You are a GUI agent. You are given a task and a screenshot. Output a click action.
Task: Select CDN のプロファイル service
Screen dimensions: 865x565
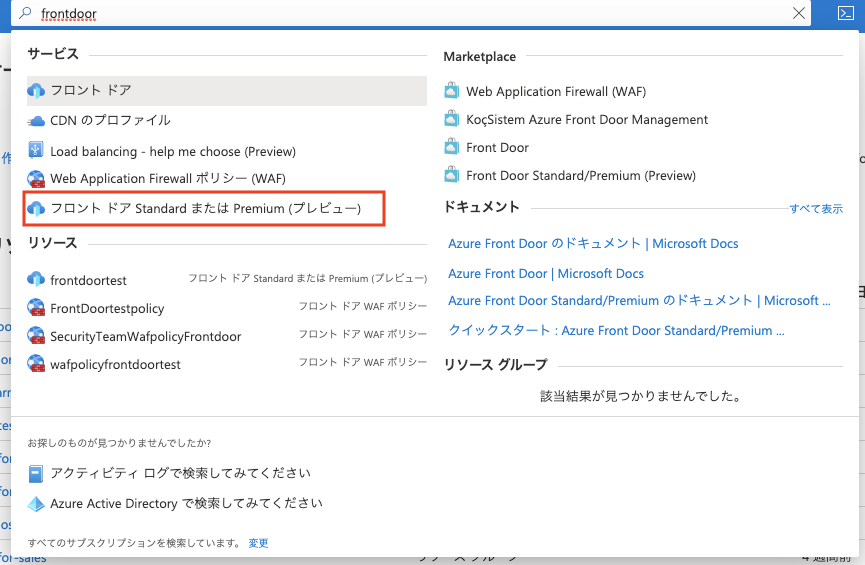tap(110, 120)
